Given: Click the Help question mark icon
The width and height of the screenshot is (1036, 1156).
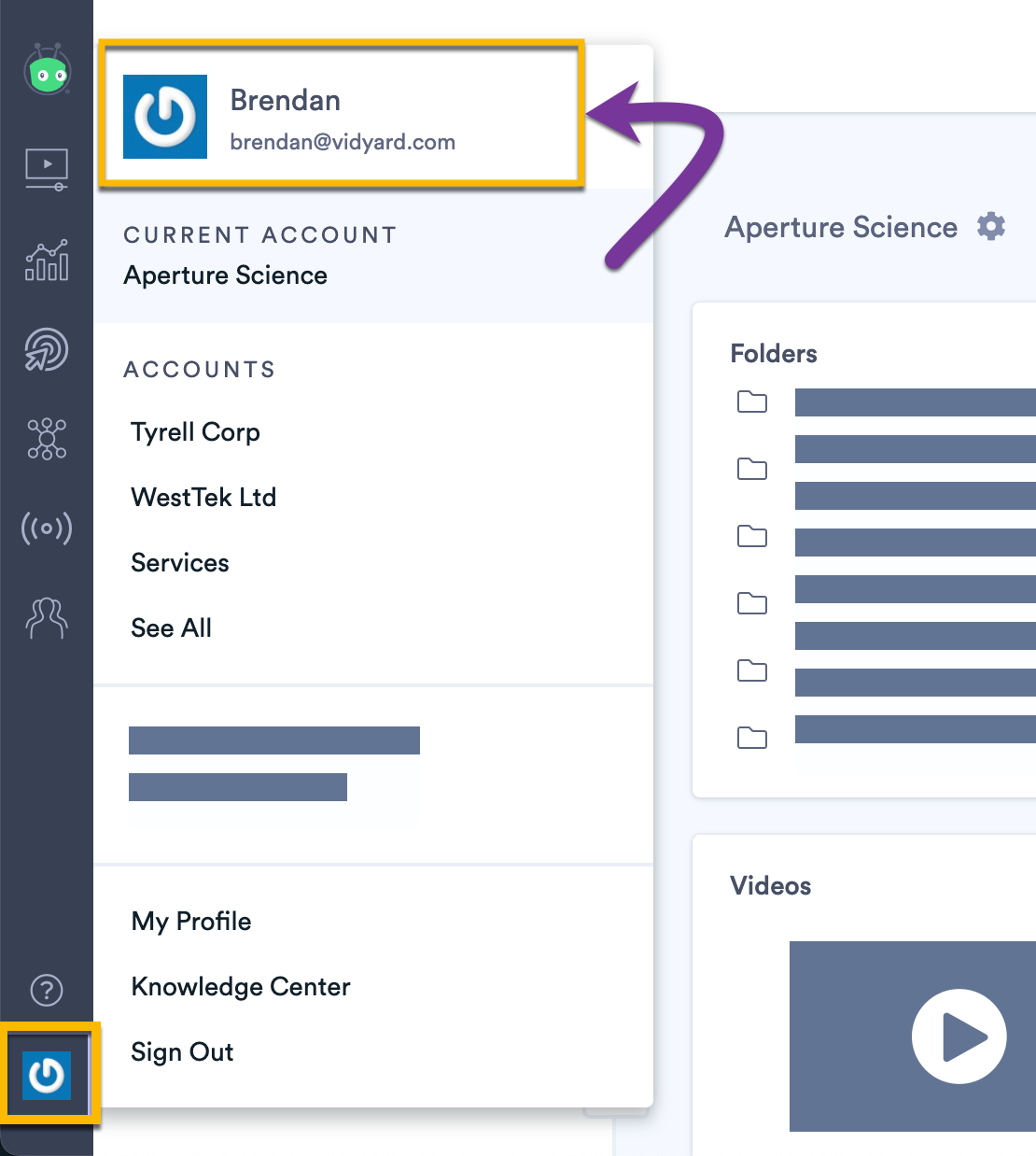Looking at the screenshot, I should click(x=47, y=990).
